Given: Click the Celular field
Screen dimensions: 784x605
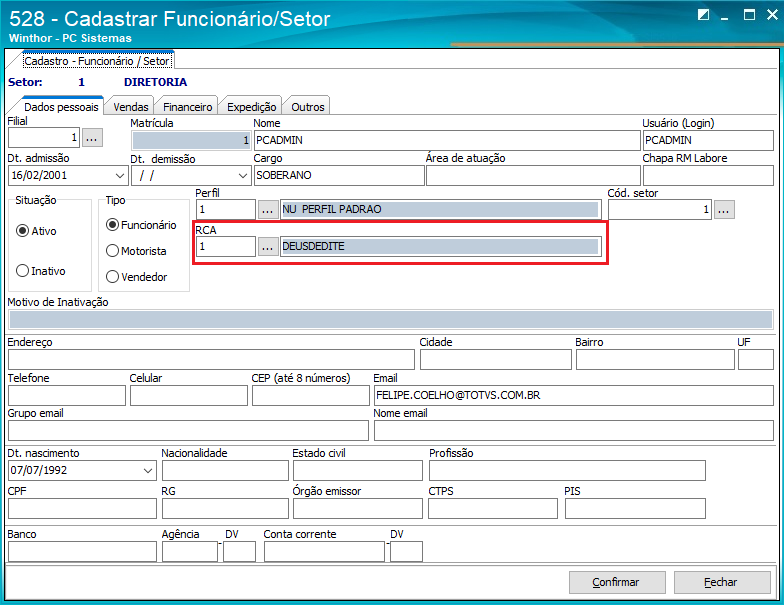Looking at the screenshot, I should click(x=189, y=396).
